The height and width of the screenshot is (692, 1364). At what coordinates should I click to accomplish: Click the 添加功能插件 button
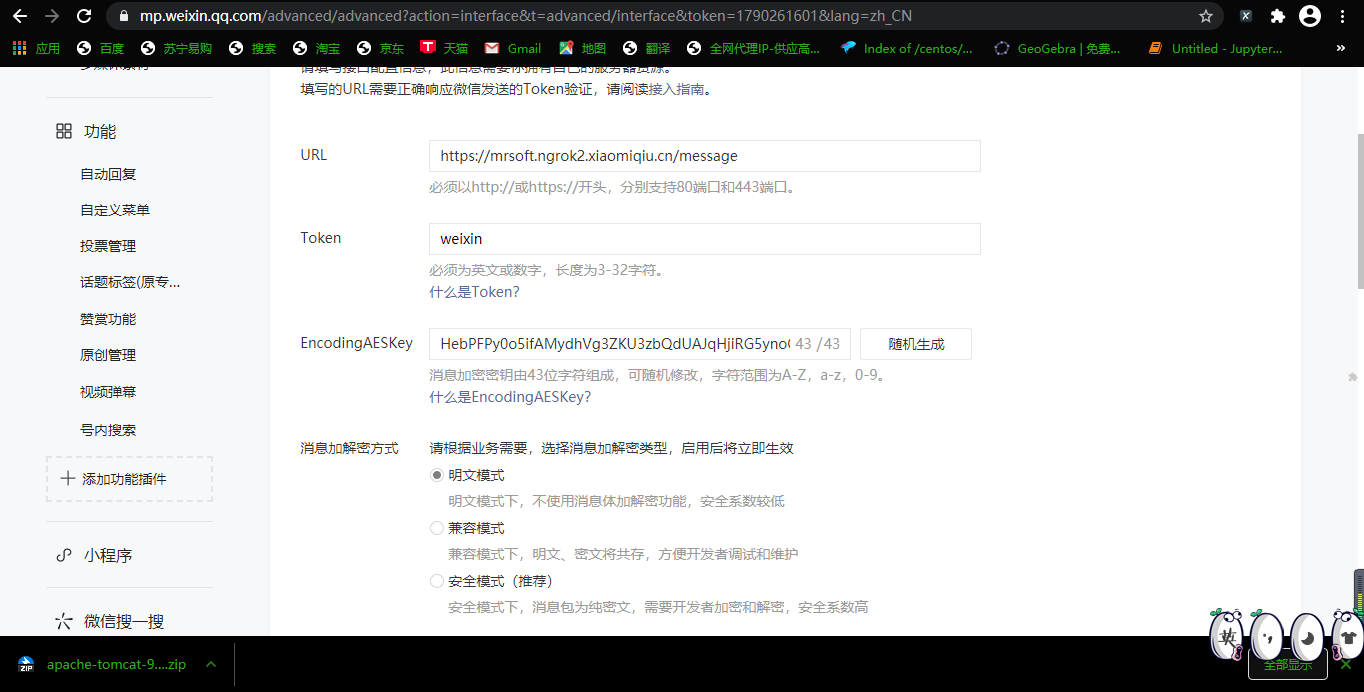tap(129, 479)
